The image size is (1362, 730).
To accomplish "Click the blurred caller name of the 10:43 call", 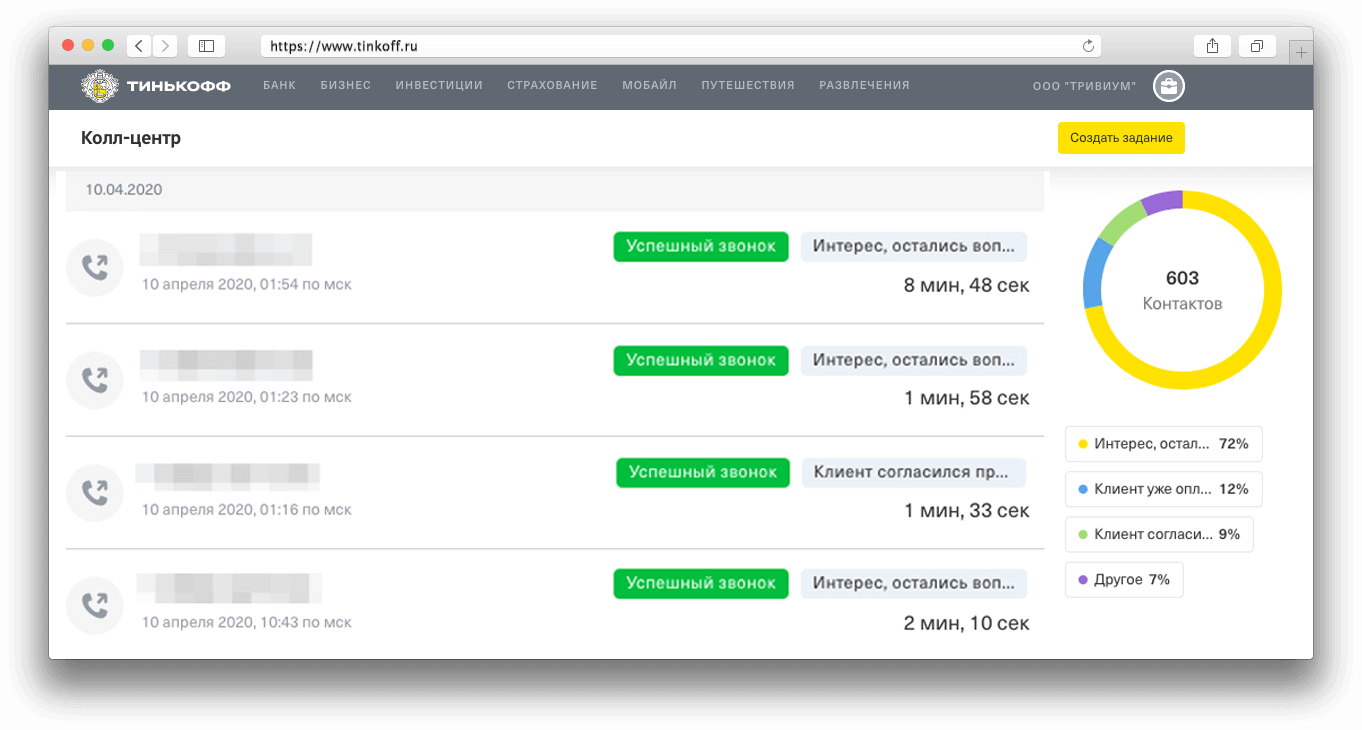I will click(x=229, y=588).
